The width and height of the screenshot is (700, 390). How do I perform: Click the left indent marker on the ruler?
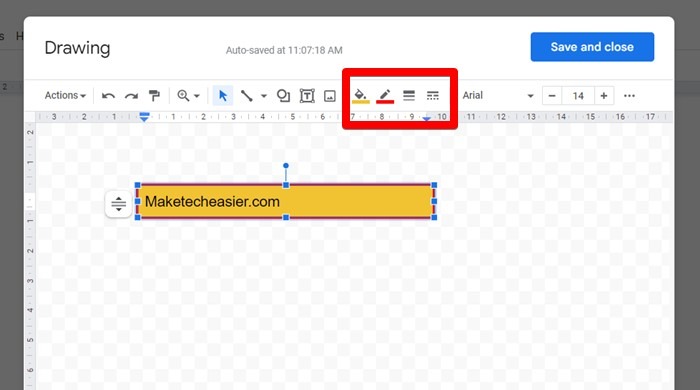144,117
